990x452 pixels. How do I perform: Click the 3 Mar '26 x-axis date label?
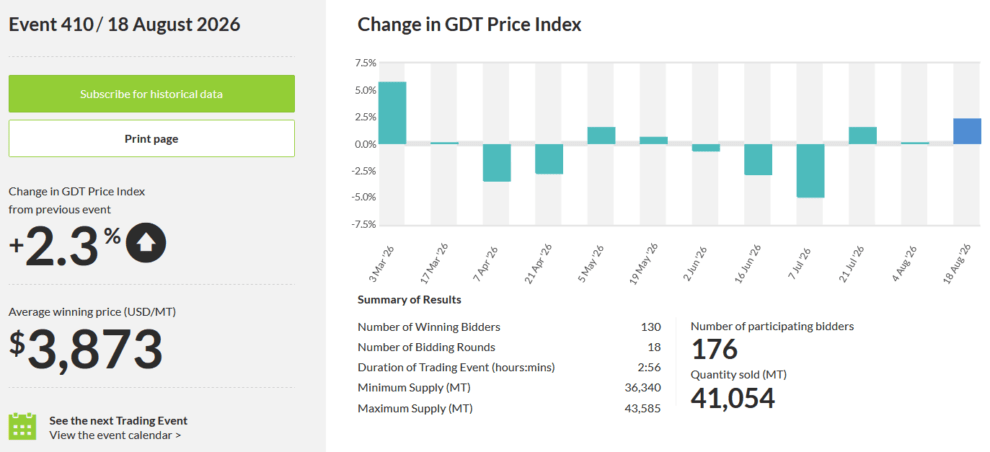pyautogui.click(x=383, y=266)
